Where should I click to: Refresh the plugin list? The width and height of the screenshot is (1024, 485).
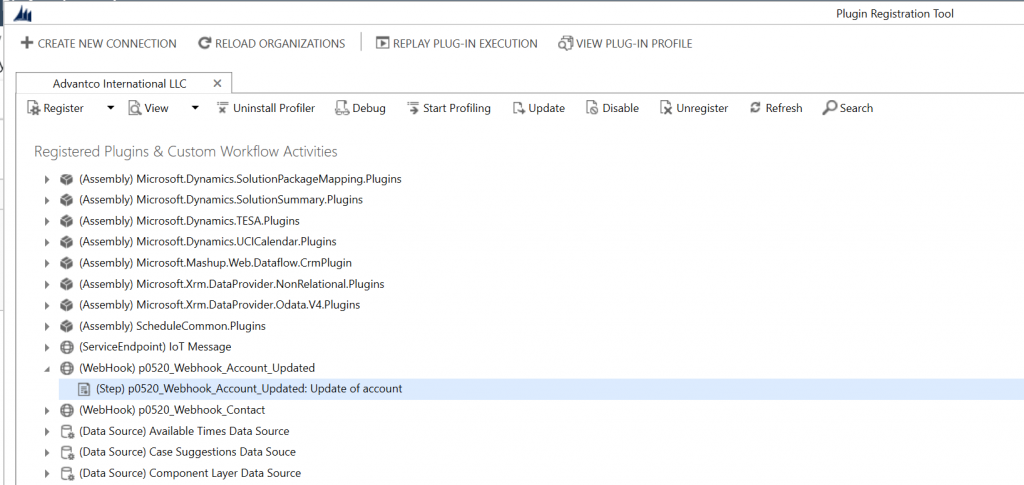(775, 108)
